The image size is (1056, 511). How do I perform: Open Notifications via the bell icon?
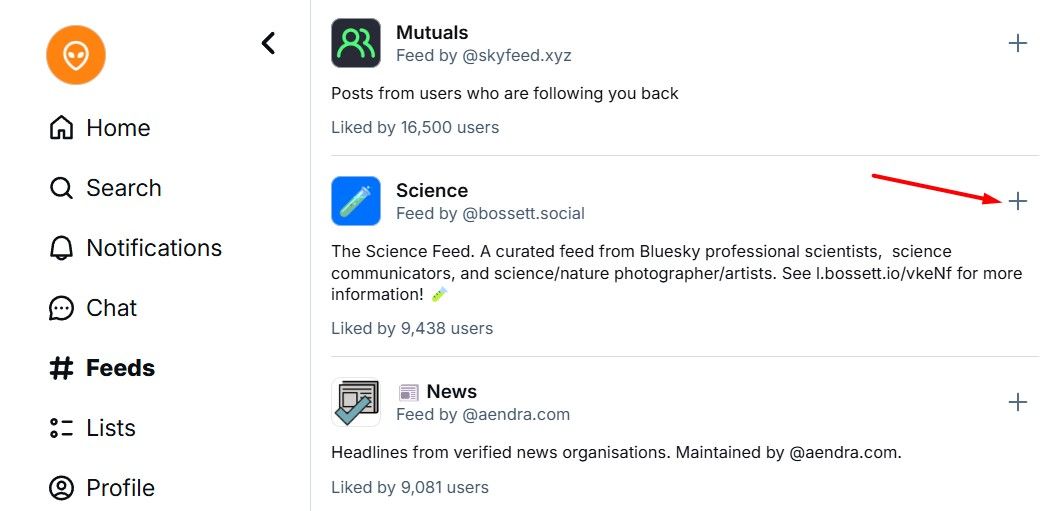pyautogui.click(x=61, y=248)
